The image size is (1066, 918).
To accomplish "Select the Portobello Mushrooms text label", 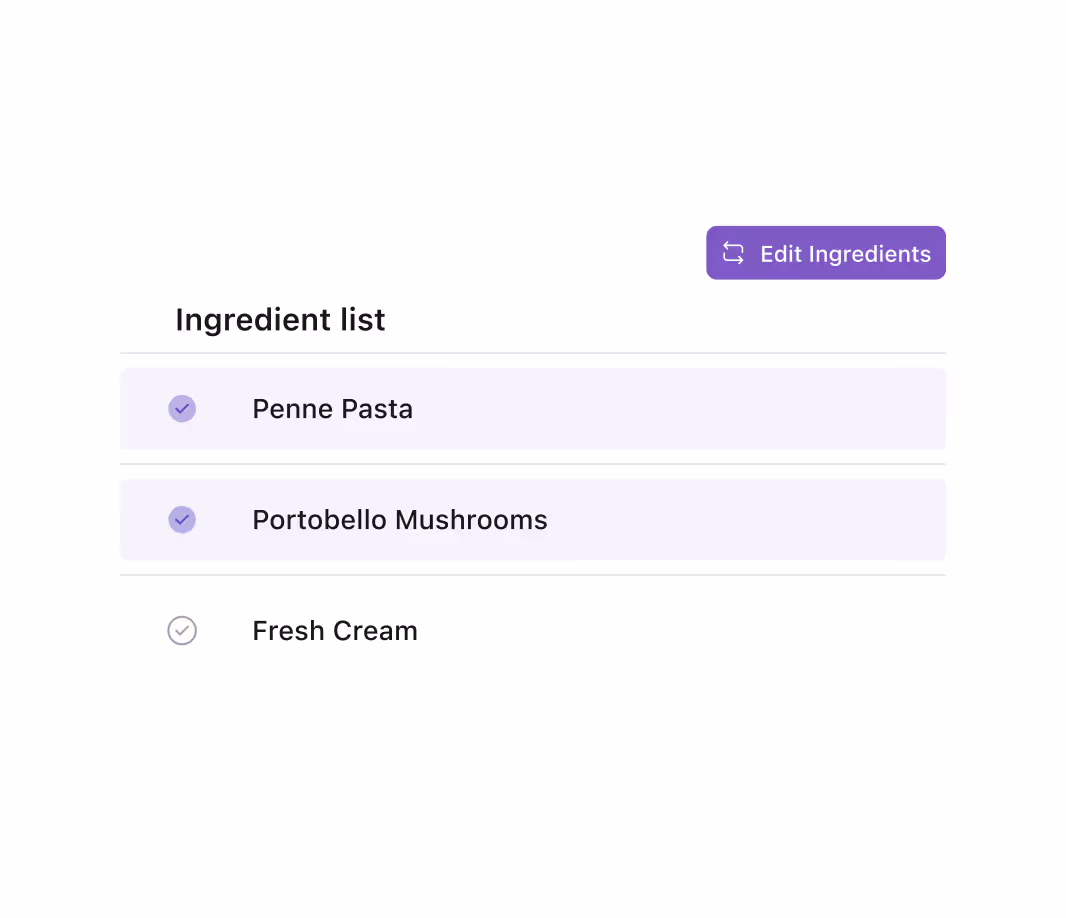I will point(400,520).
